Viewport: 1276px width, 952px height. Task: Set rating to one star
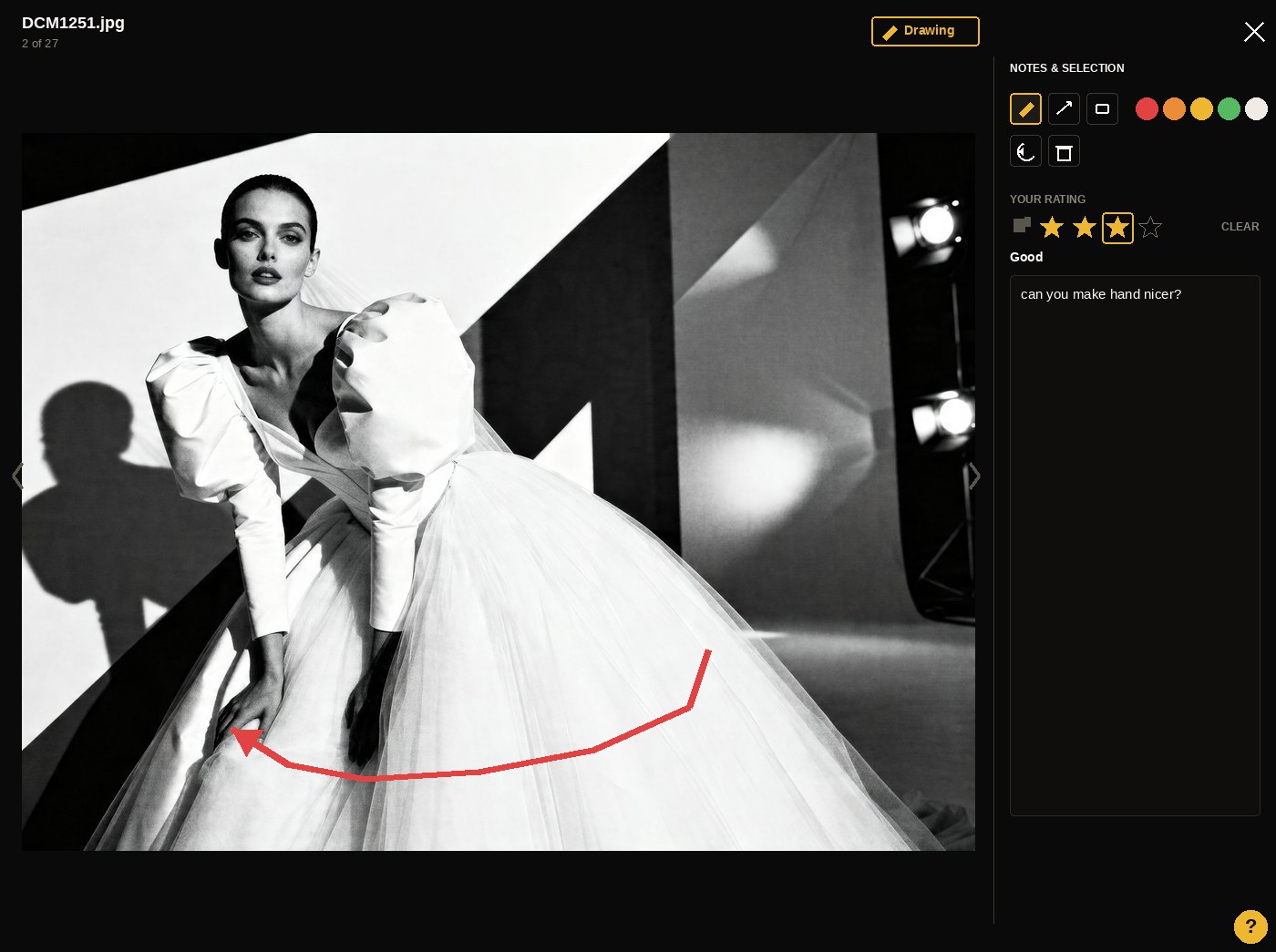coord(1052,227)
